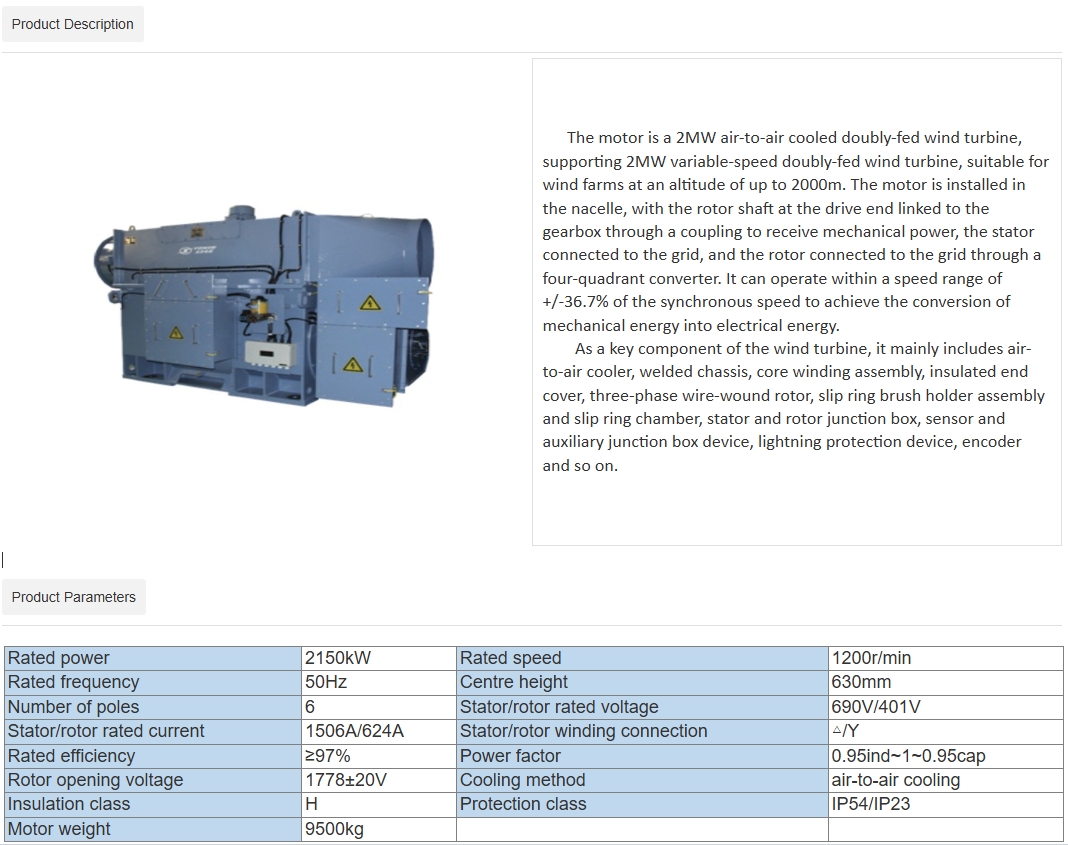
Task: Click the 690V/401V rated voltage value
Action: point(876,707)
